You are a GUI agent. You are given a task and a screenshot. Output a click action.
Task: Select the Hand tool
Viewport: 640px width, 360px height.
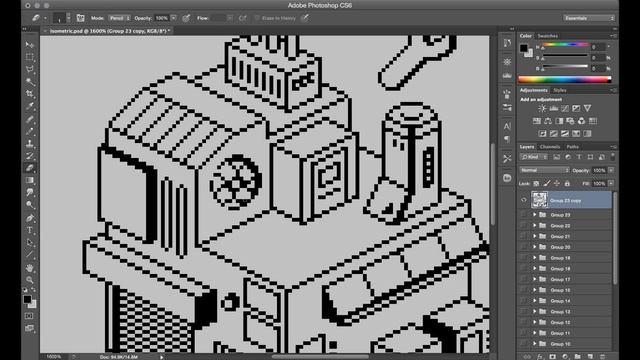[x=29, y=268]
